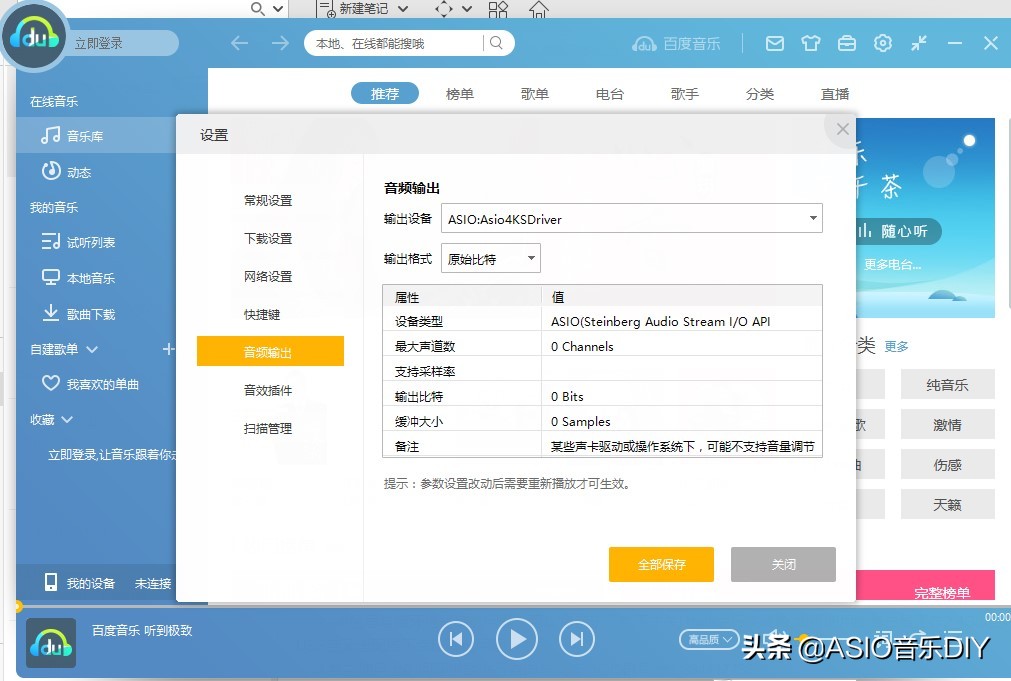Open the 输出格式 原始比特 dropdown
This screenshot has width=1011, height=681.
490,257
